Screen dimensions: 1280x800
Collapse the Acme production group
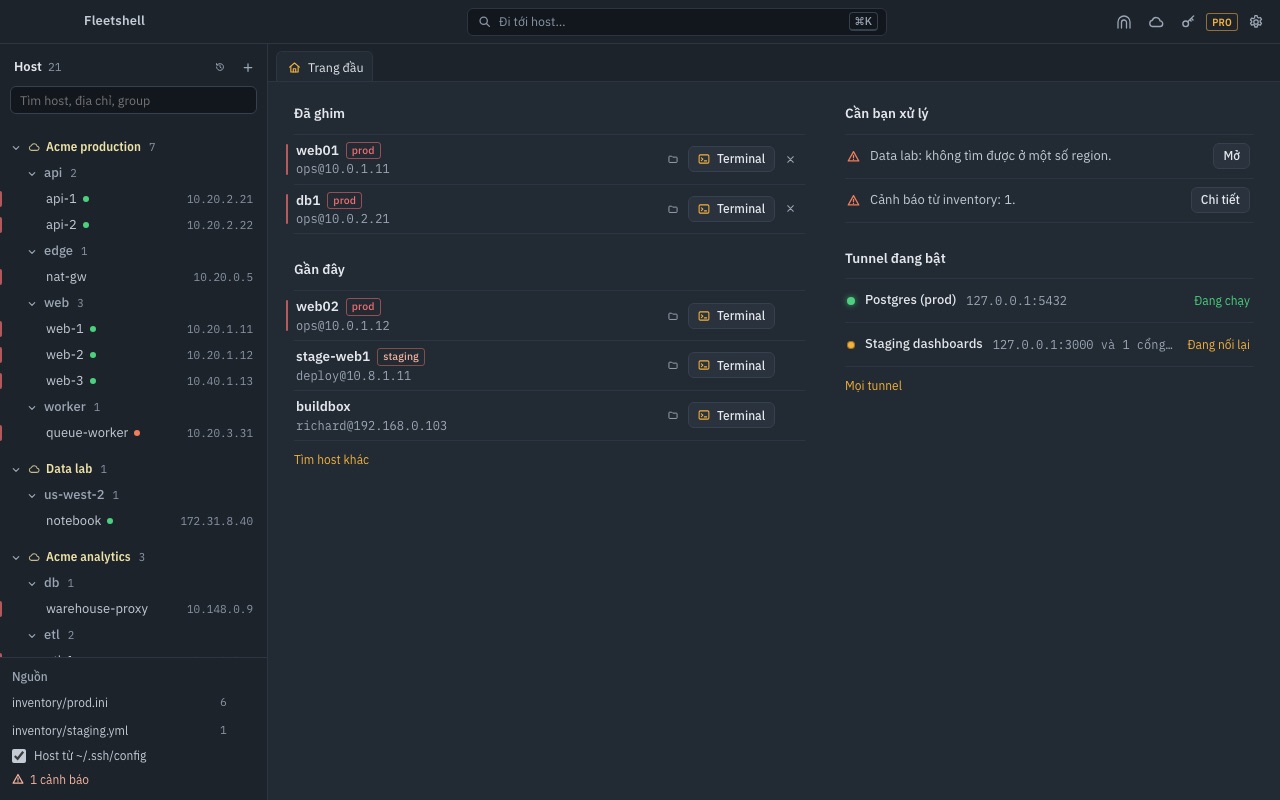coord(16,147)
